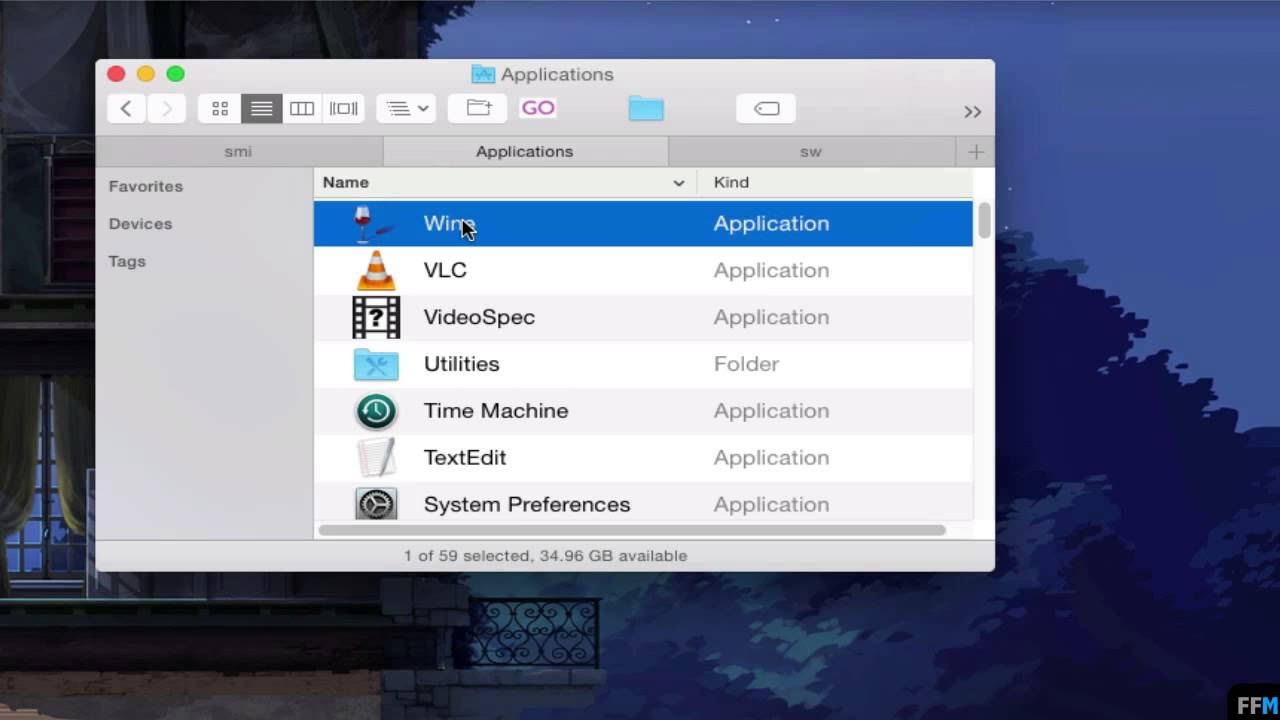The width and height of the screenshot is (1280, 720).
Task: Minimize the Finder window with the yellow button
Action: [146, 74]
